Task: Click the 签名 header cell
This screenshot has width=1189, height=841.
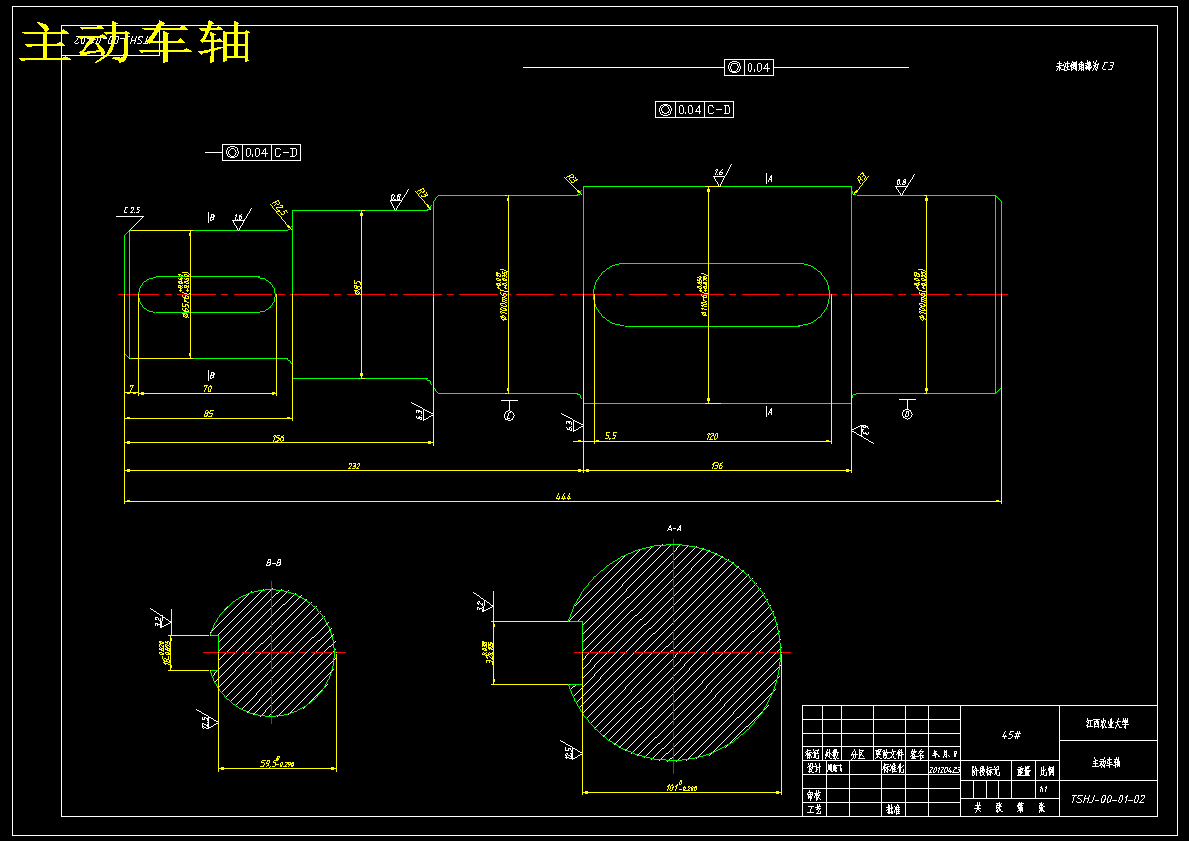Action: [917, 755]
